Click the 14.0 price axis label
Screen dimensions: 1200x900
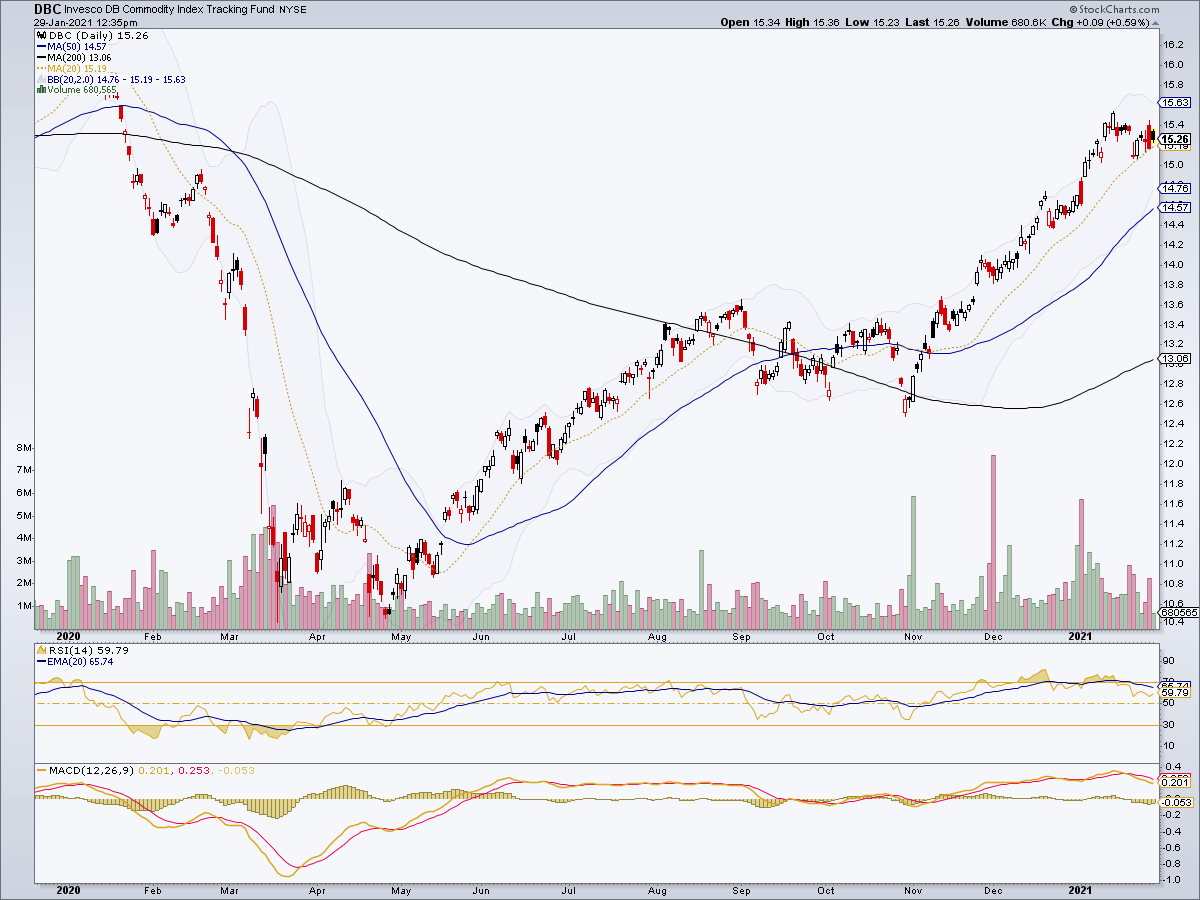pyautogui.click(x=1173, y=264)
